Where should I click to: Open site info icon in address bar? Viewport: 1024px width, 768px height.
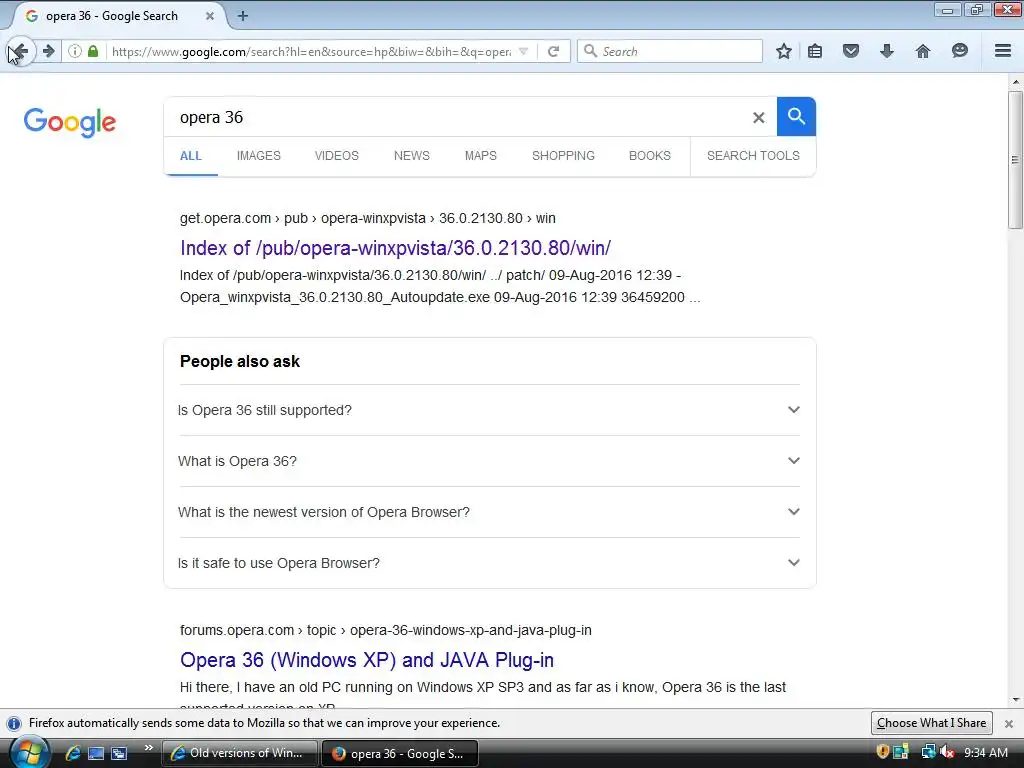point(75,51)
